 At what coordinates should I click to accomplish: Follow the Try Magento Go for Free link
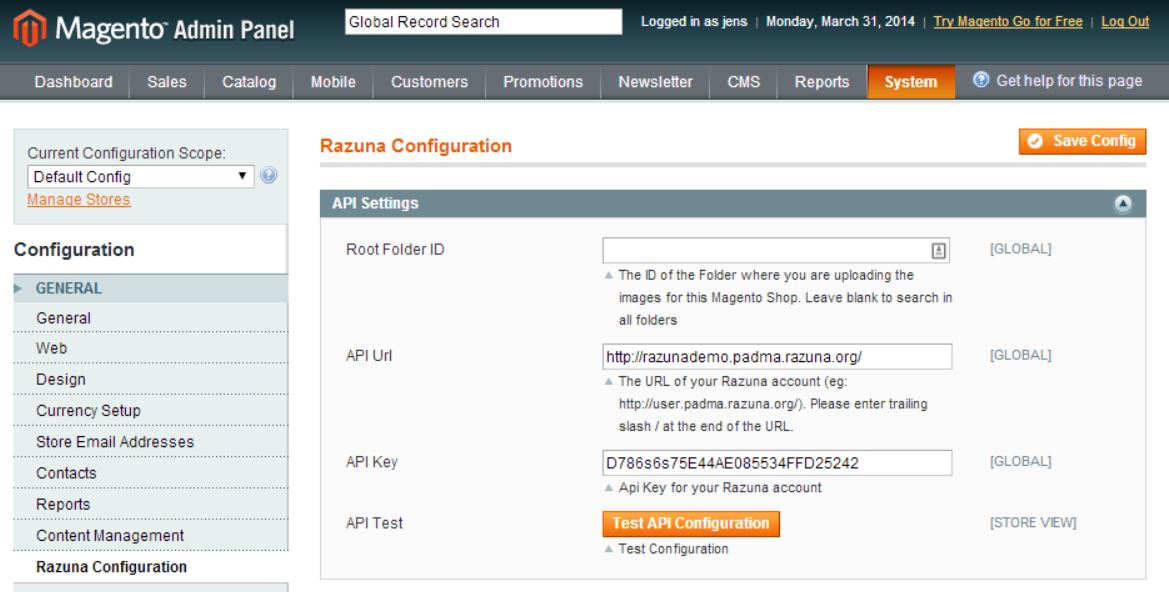(x=1008, y=22)
